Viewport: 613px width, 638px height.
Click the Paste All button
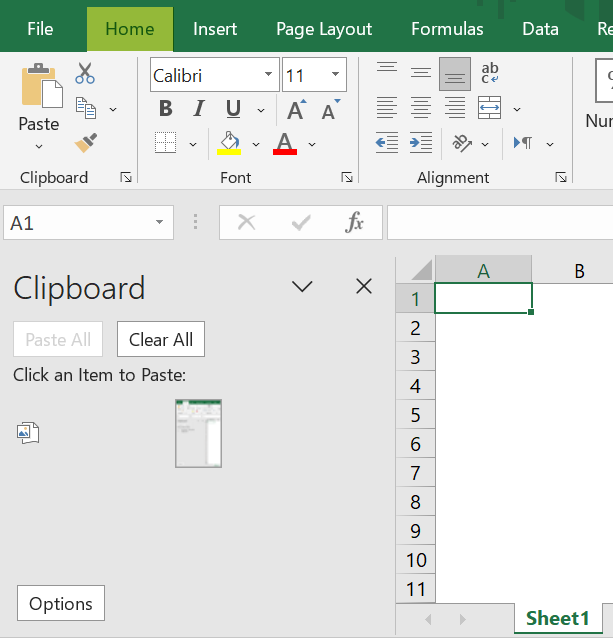pyautogui.click(x=58, y=339)
